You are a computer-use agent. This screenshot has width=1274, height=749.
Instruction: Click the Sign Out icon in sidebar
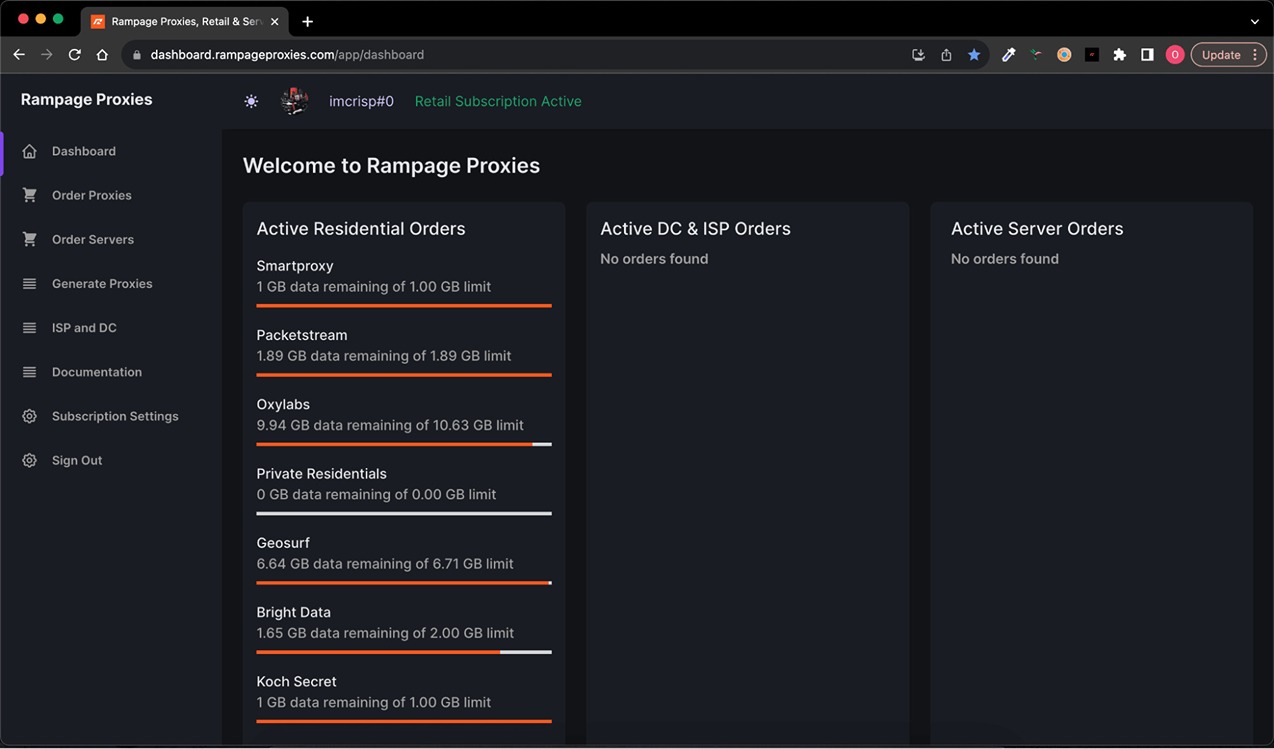pyautogui.click(x=30, y=460)
